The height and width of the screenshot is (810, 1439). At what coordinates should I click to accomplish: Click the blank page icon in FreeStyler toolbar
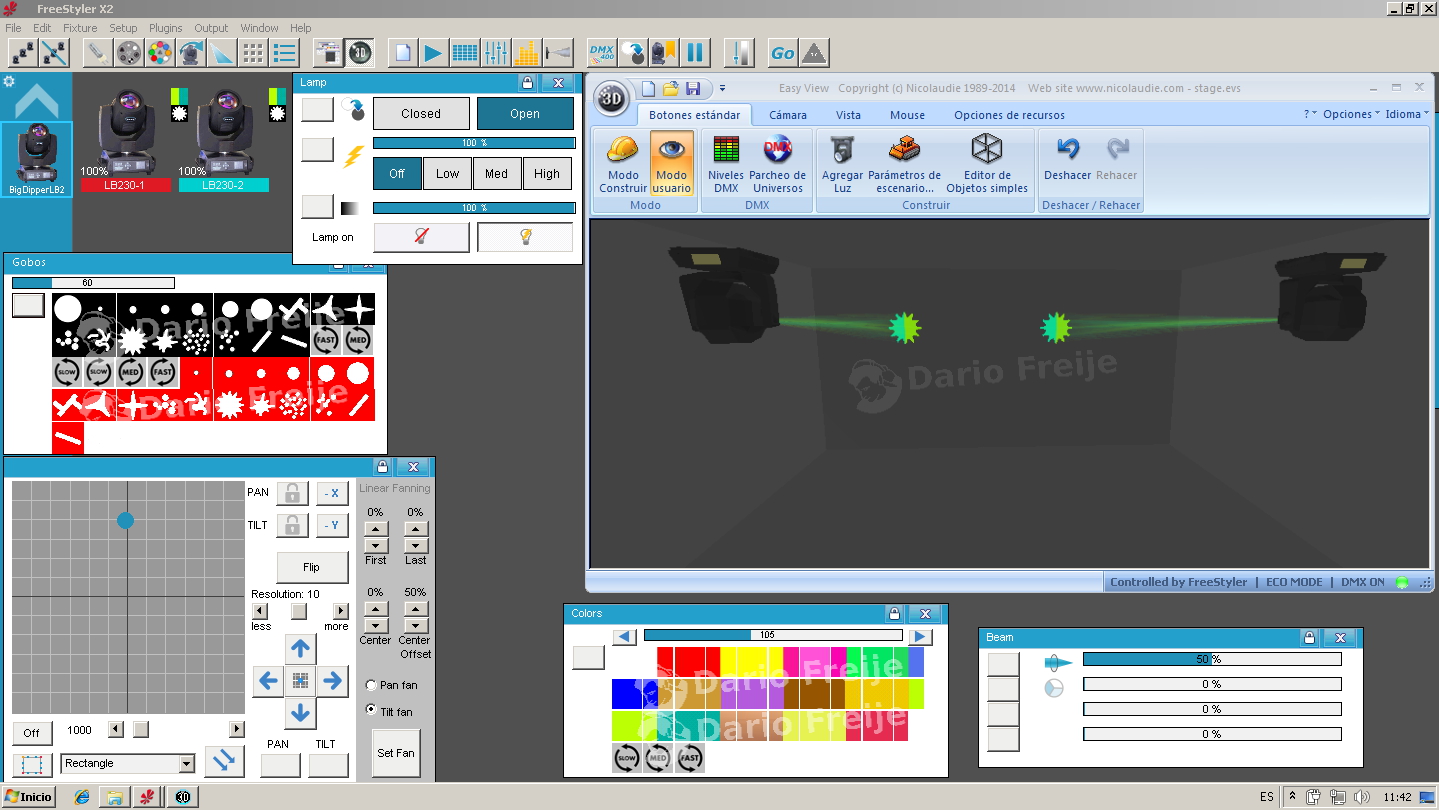[402, 52]
